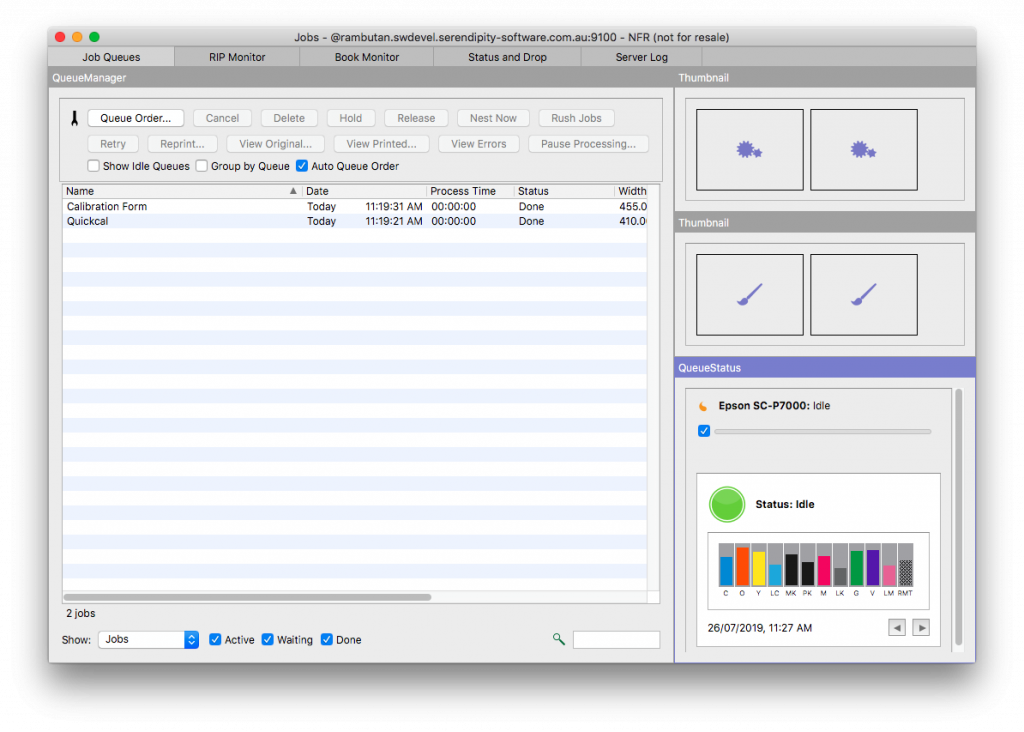Screen dimensions: 1024x732
Task: Click the flame icon beside Epson SC-P7000
Action: 705,405
